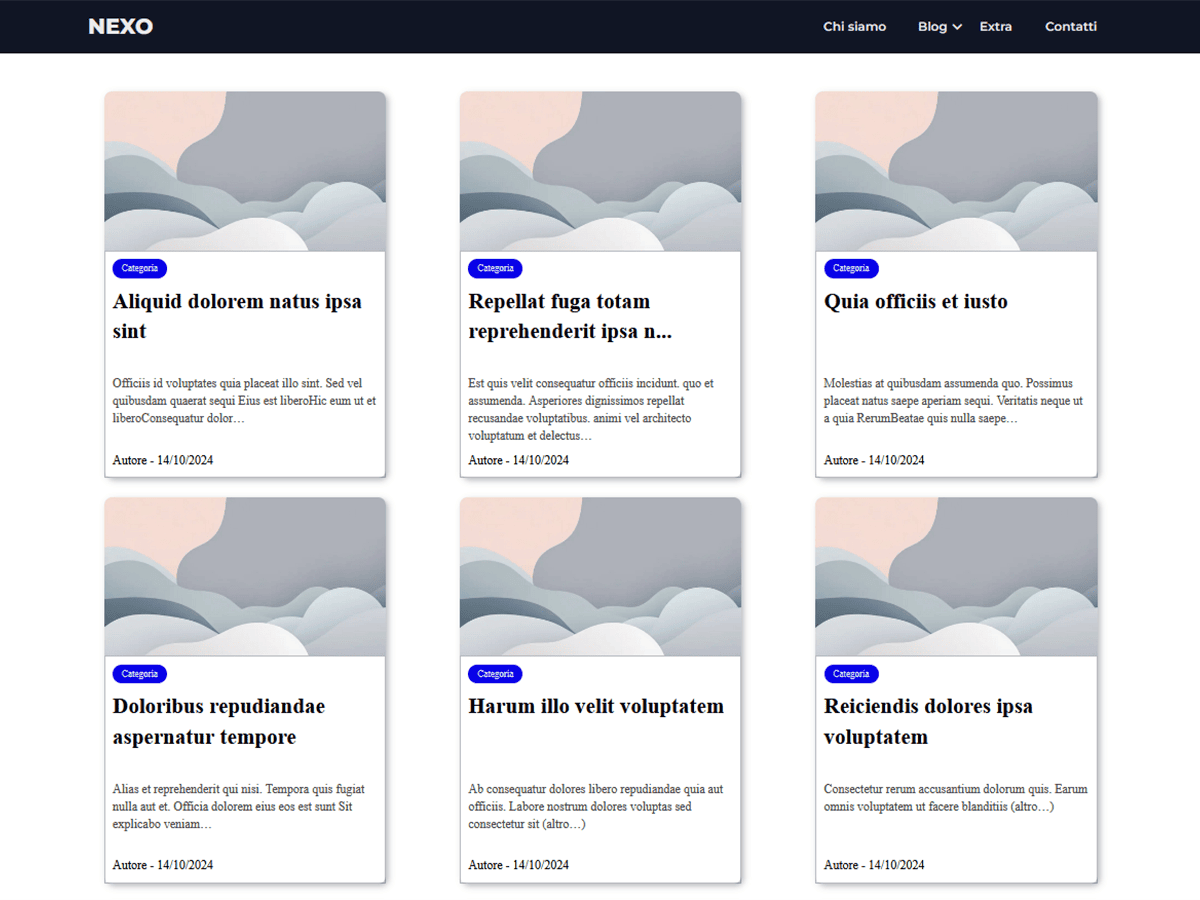Open the Chi siamo page

point(854,26)
